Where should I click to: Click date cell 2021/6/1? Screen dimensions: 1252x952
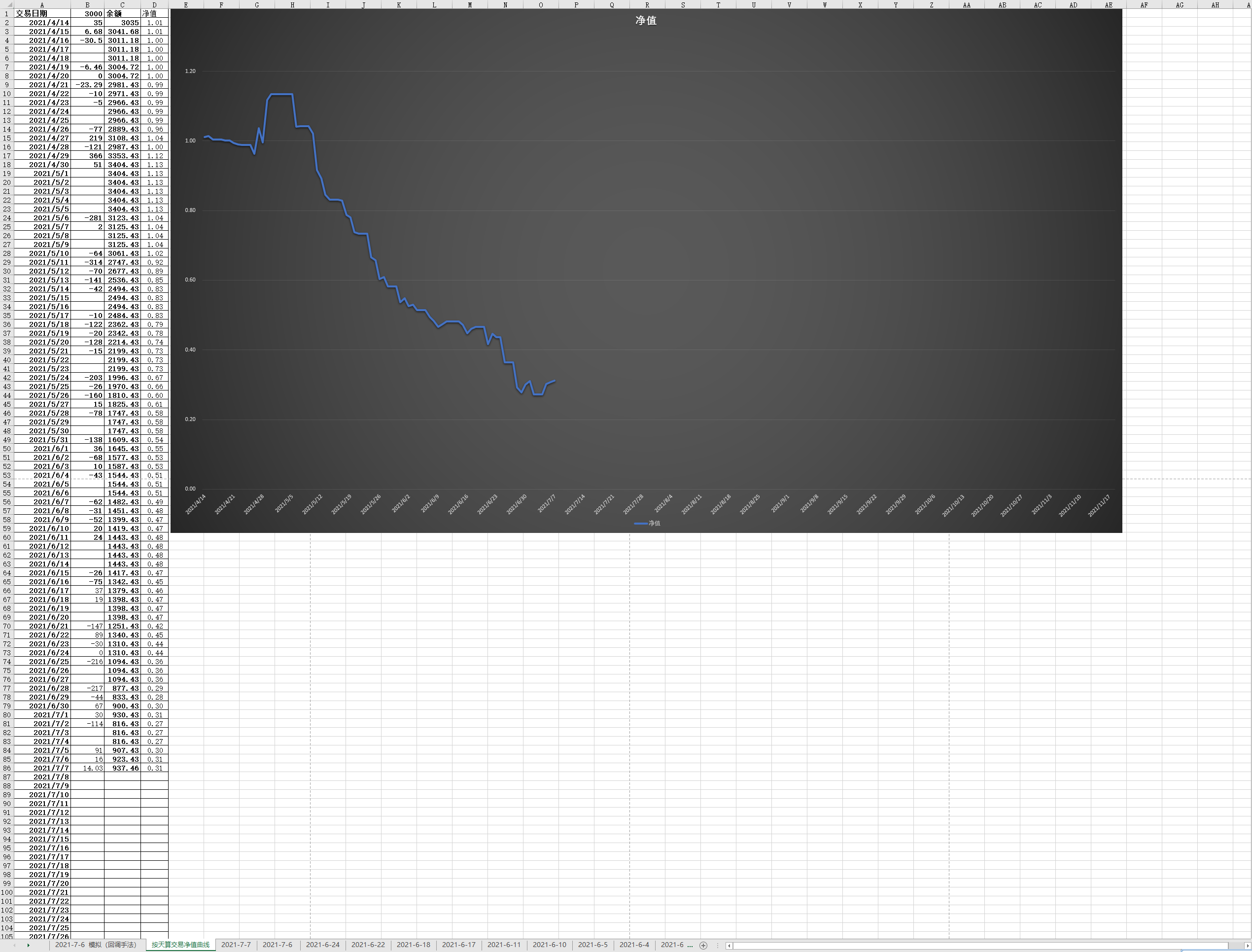pyautogui.click(x=42, y=448)
